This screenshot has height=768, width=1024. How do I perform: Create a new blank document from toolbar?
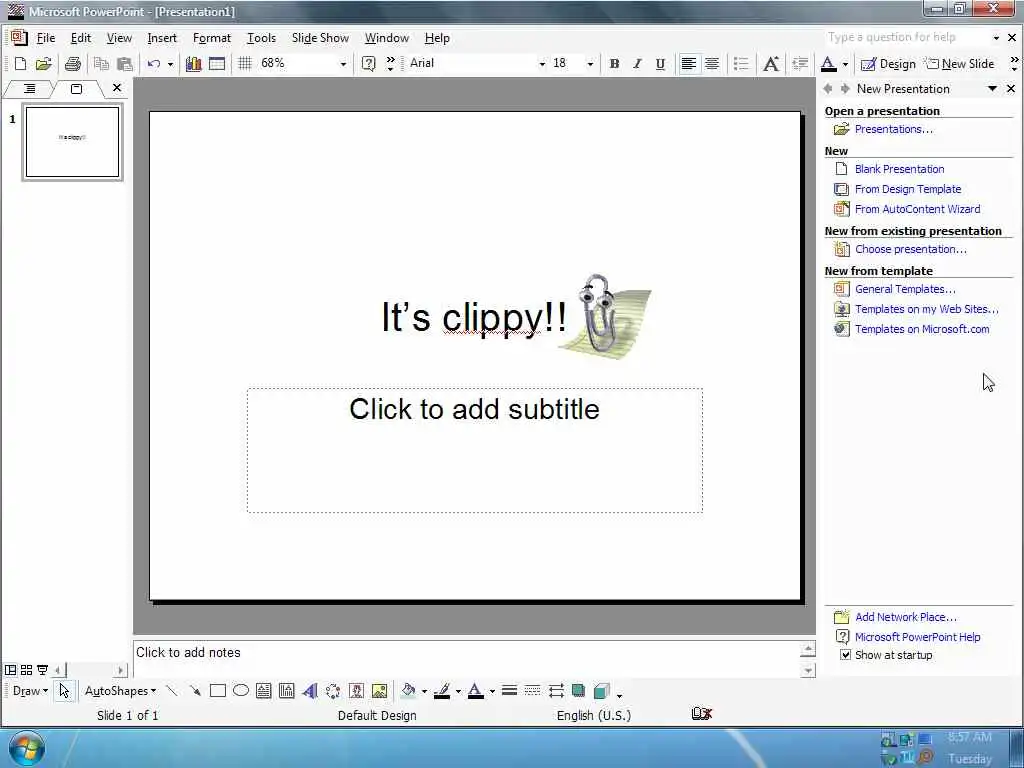pyautogui.click(x=20, y=63)
